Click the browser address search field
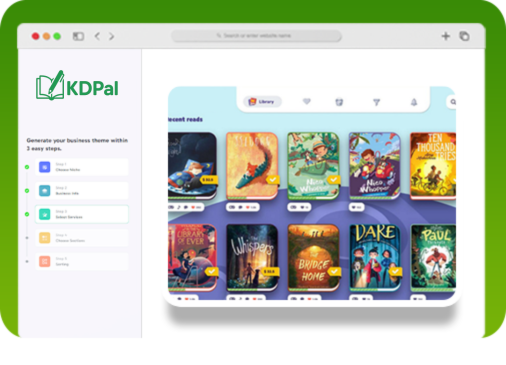The height and width of the screenshot is (365, 506). click(256, 36)
